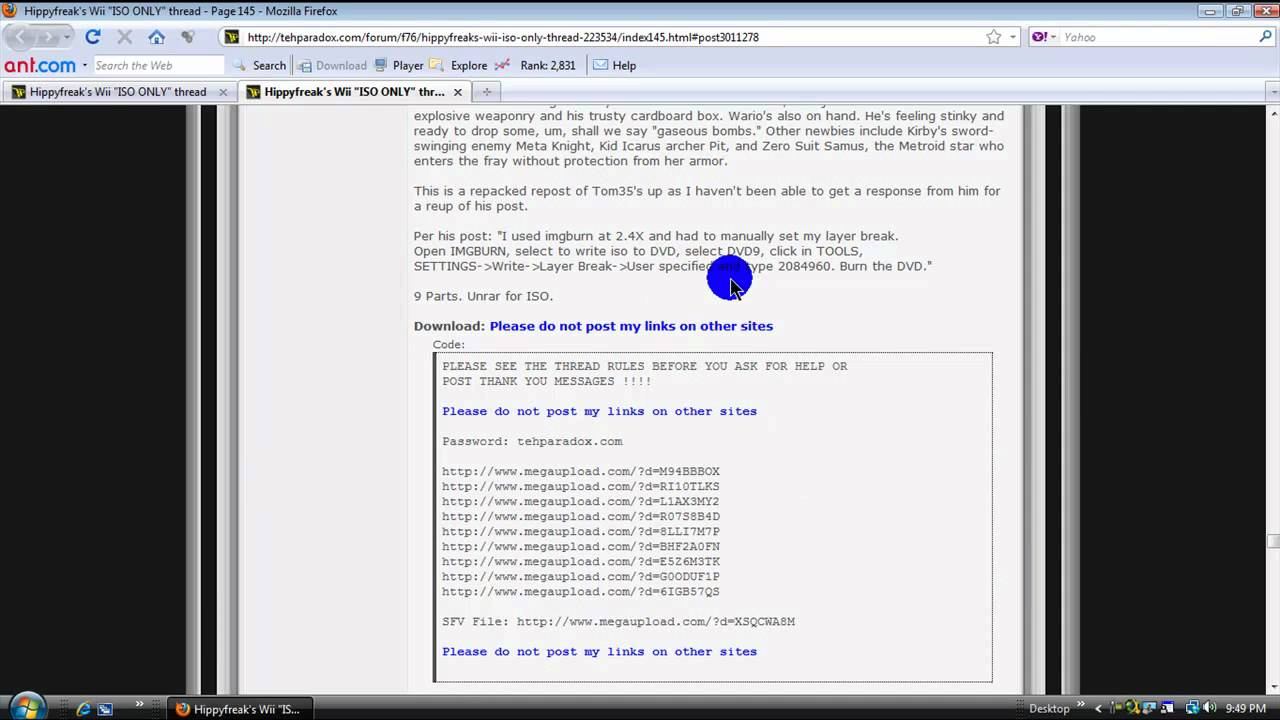
Task: Go forward to the next page
Action: coord(47,37)
